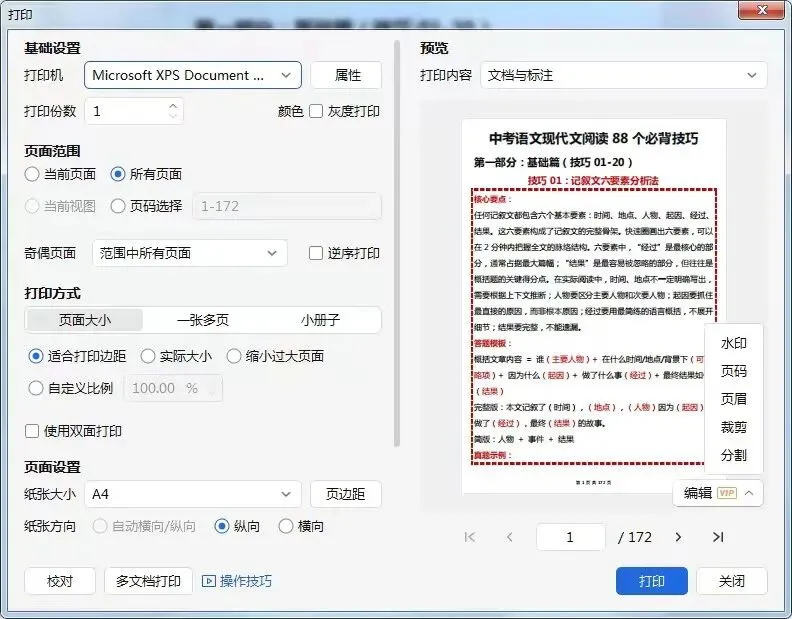
Task: Click the preview page number field
Action: 571,537
